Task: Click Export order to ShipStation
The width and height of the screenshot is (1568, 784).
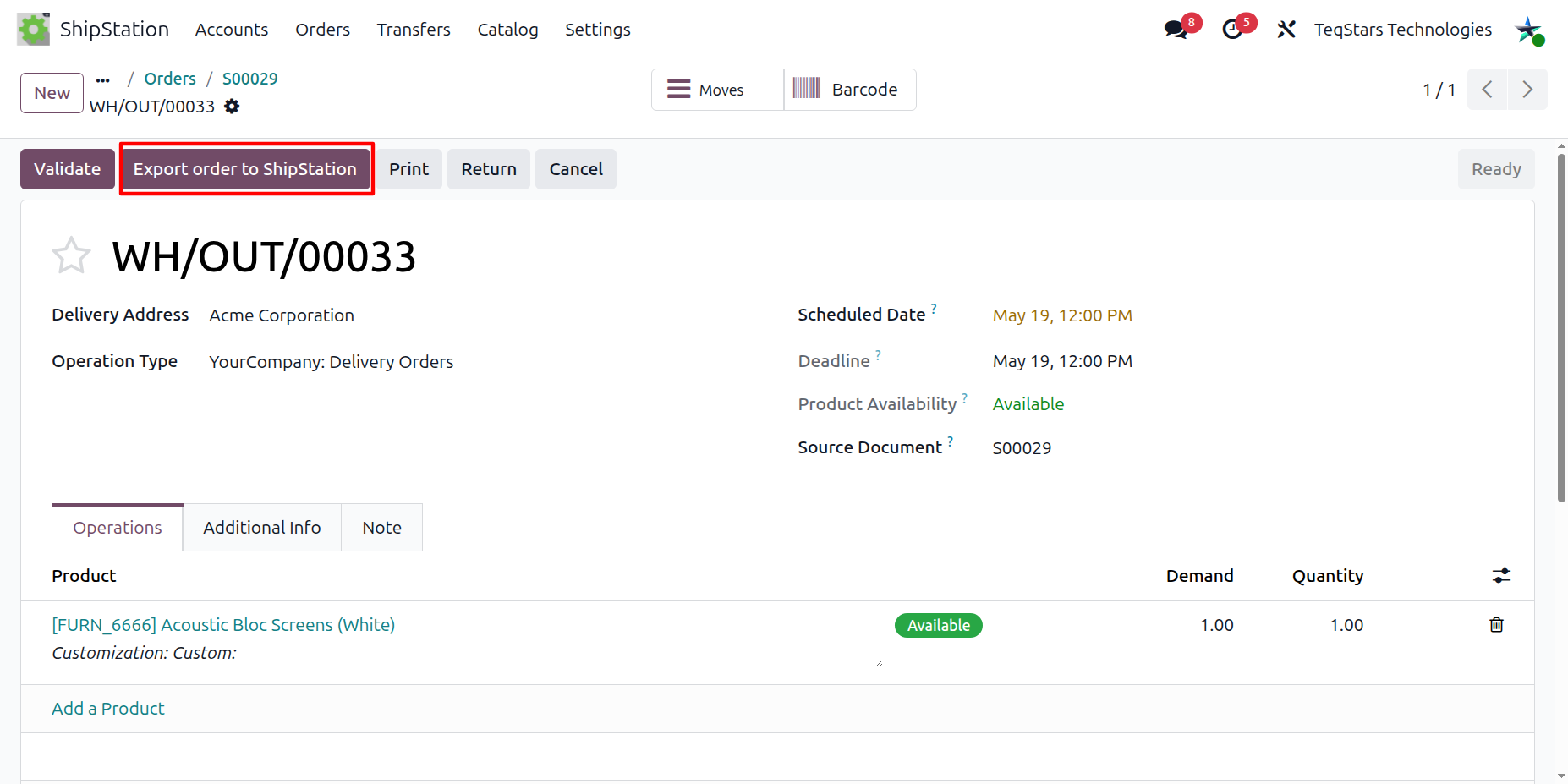Action: (245, 169)
